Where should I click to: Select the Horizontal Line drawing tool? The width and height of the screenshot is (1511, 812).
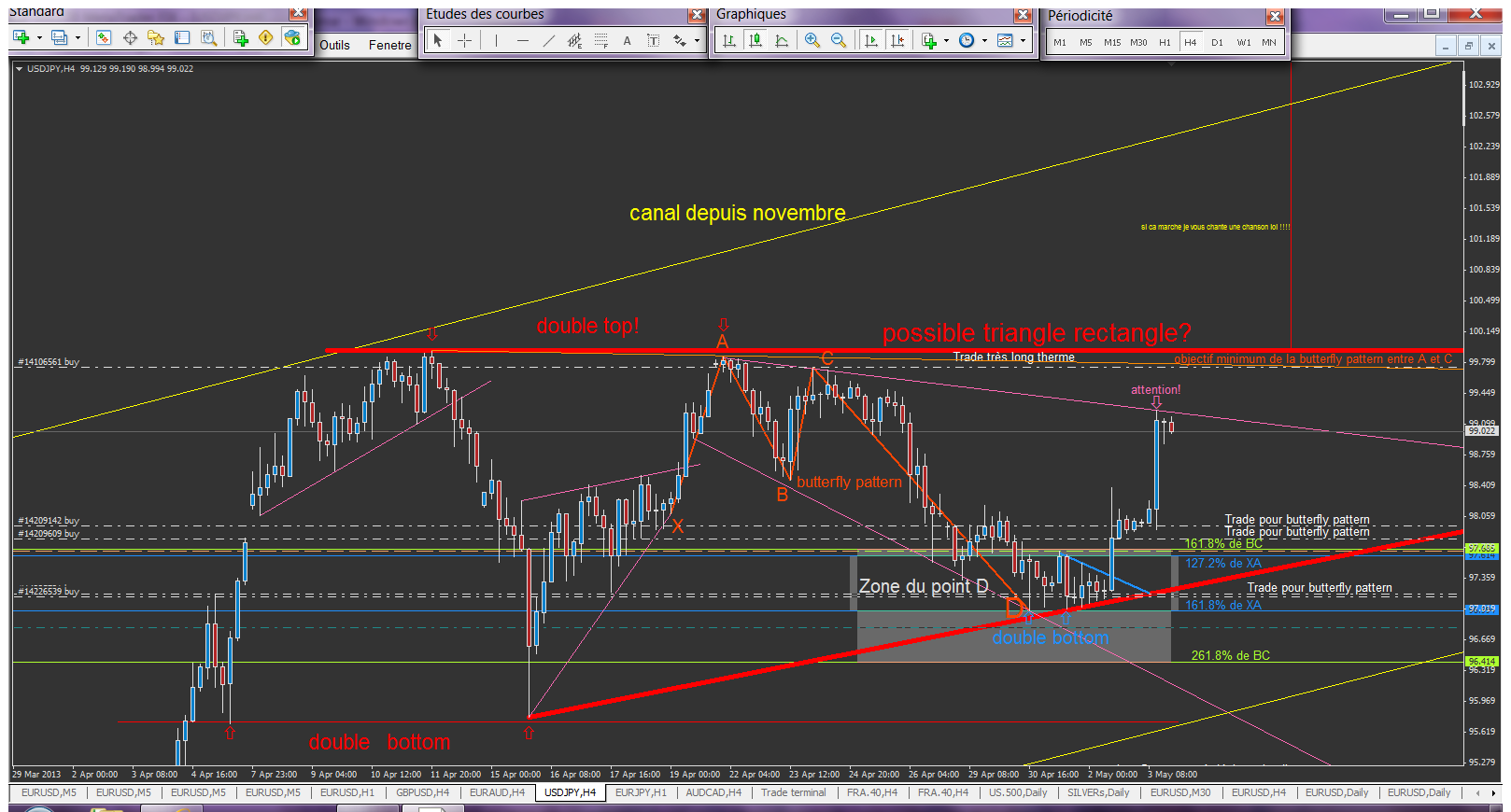click(522, 40)
